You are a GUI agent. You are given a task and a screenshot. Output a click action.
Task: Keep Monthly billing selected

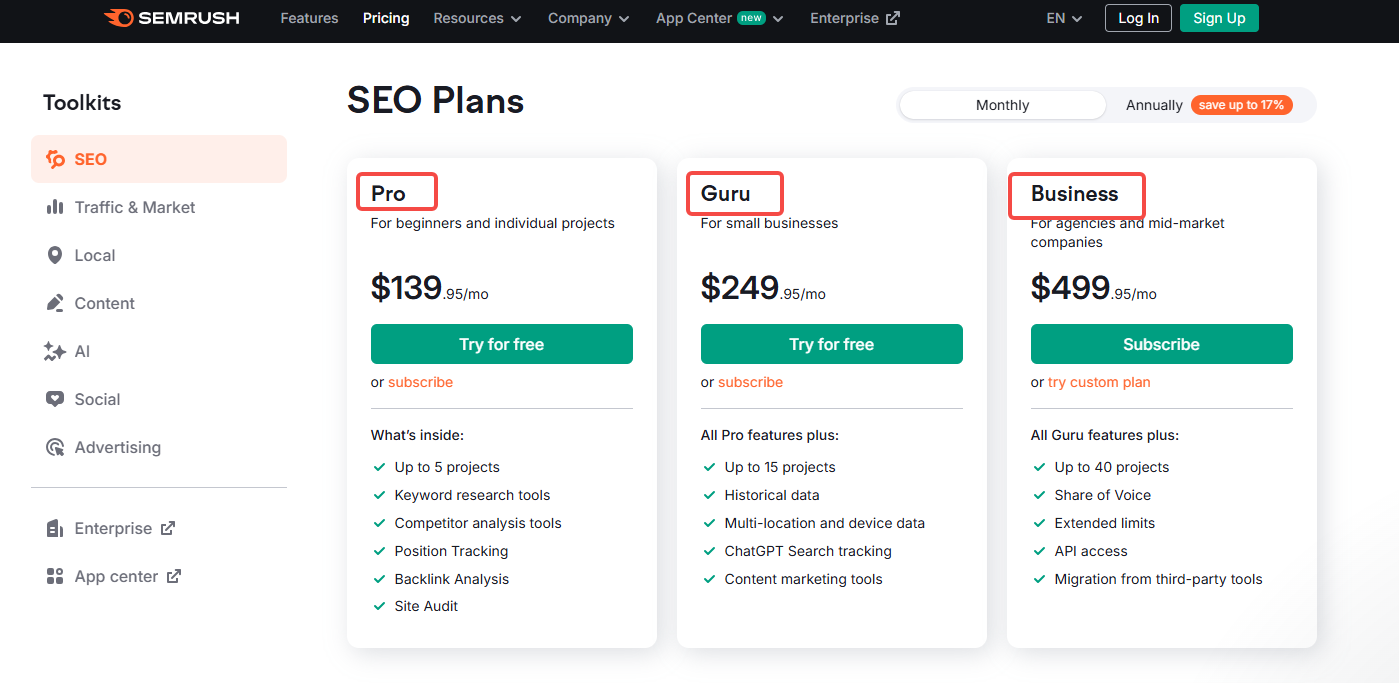pyautogui.click(x=1001, y=104)
